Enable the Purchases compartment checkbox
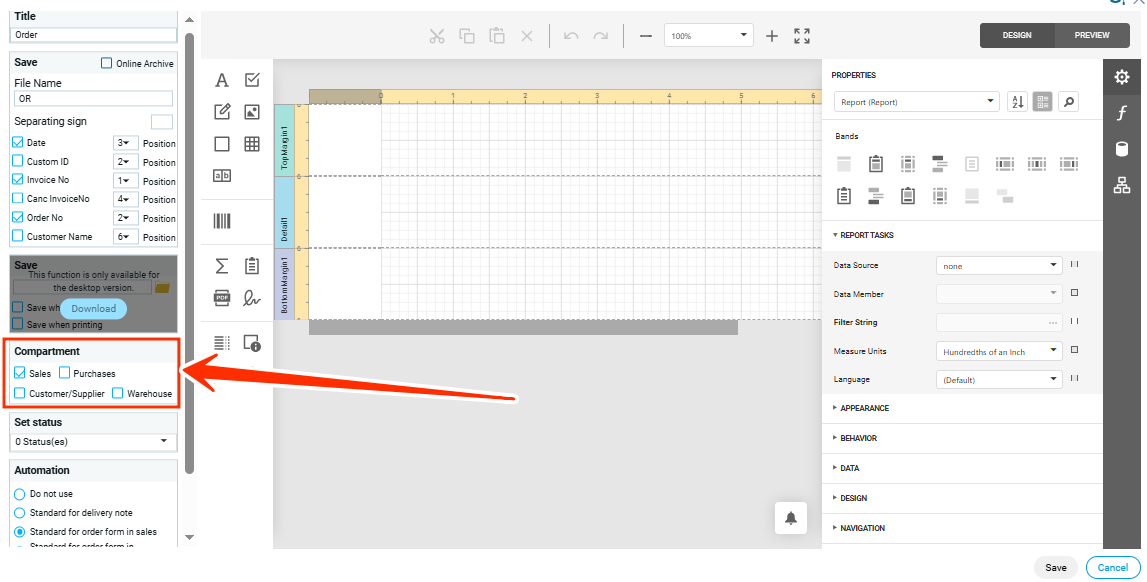The width and height of the screenshot is (1147, 582). point(65,373)
